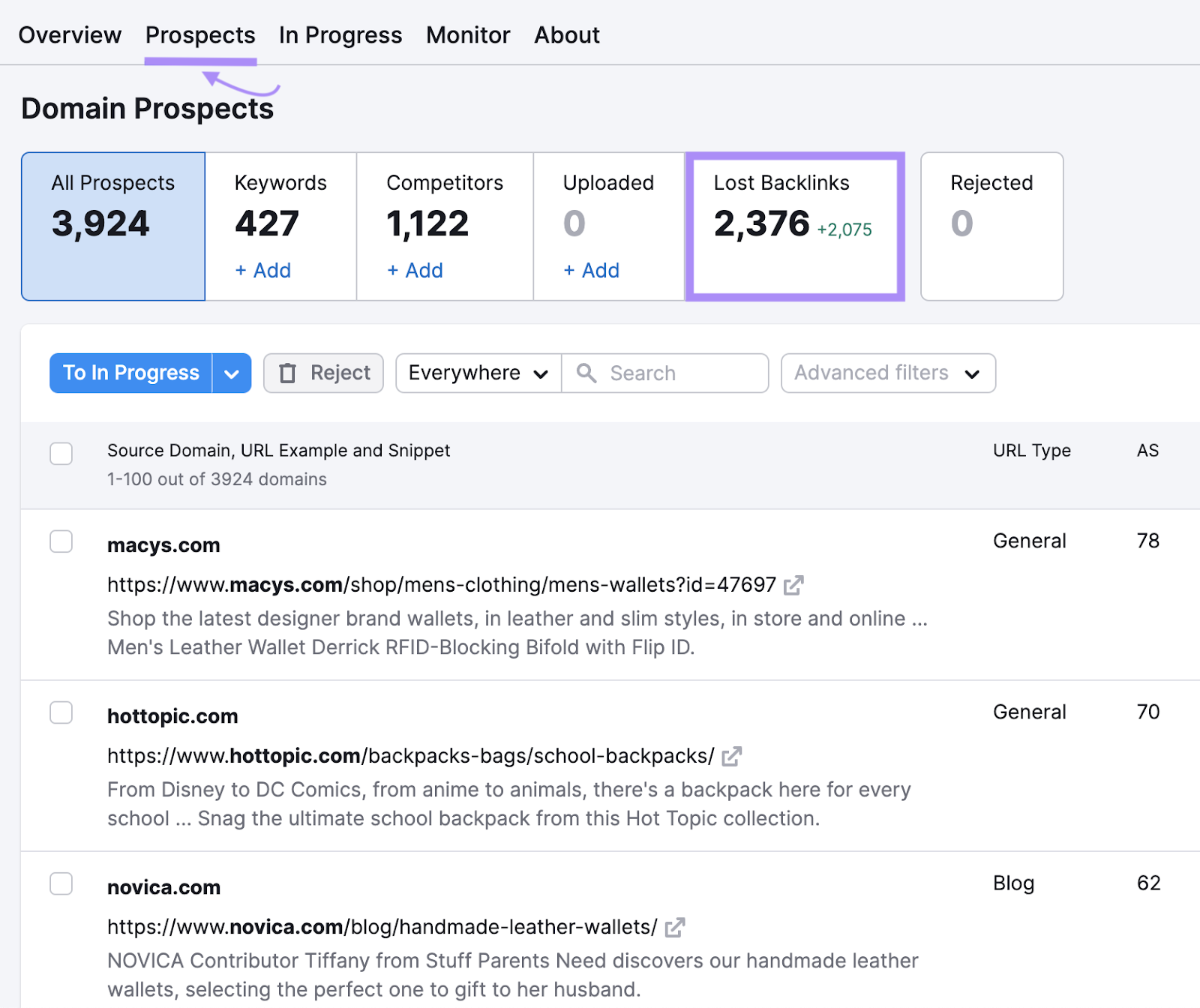The height and width of the screenshot is (1008, 1200).
Task: Select the Lost Backlinks prospects card
Action: [x=794, y=225]
